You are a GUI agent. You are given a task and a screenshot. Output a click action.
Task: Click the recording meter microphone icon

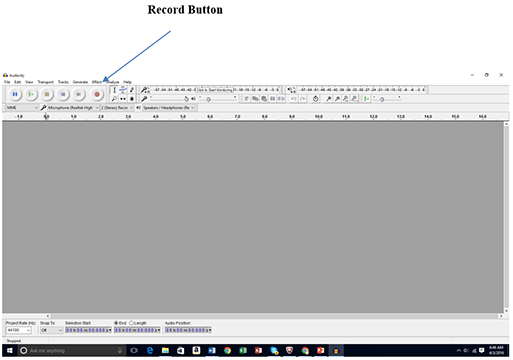[145, 90]
